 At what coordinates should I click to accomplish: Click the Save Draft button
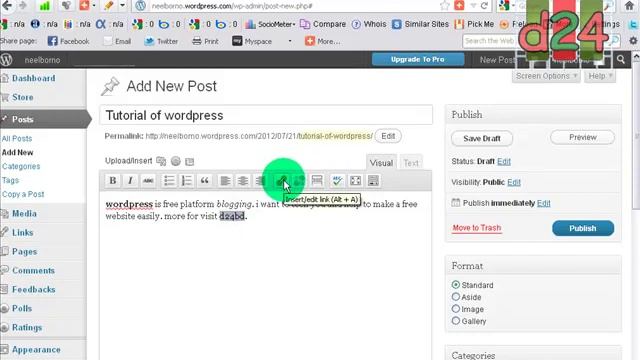pyautogui.click(x=482, y=139)
